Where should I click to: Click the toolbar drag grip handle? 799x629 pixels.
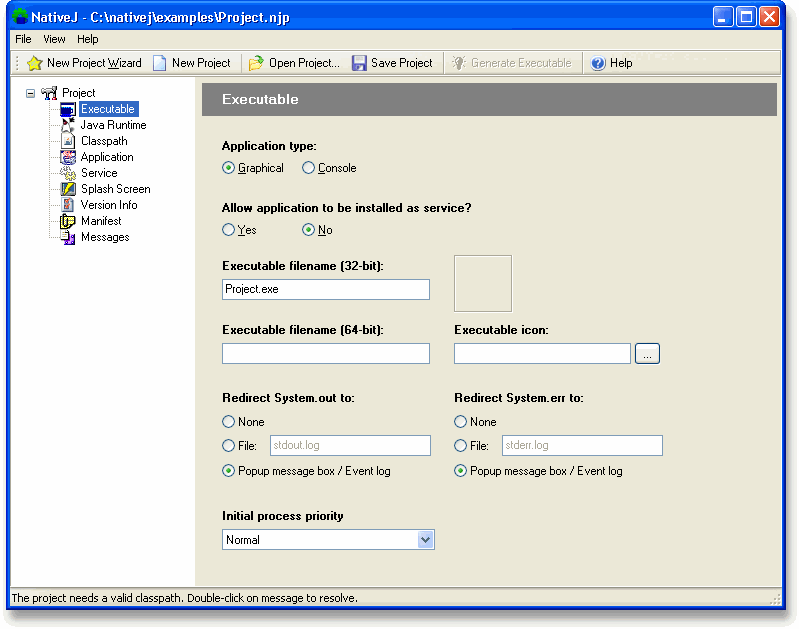(x=17, y=63)
